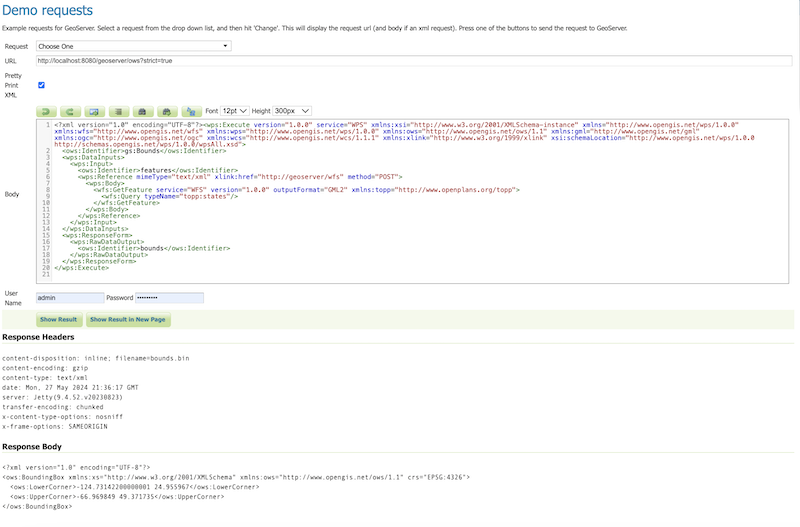This screenshot has height=527, width=800.
Task: Click the User Name field containing admin
Action: [x=69, y=298]
